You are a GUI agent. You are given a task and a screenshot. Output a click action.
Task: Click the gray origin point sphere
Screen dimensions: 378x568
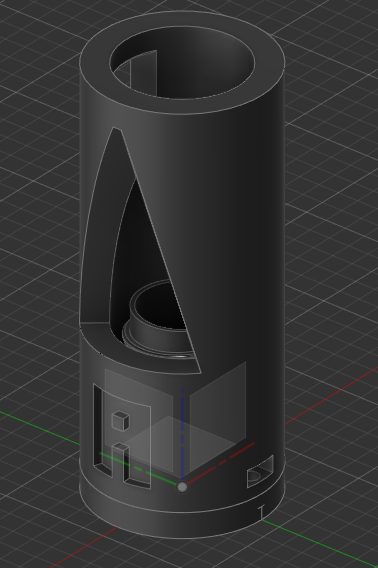[182, 487]
